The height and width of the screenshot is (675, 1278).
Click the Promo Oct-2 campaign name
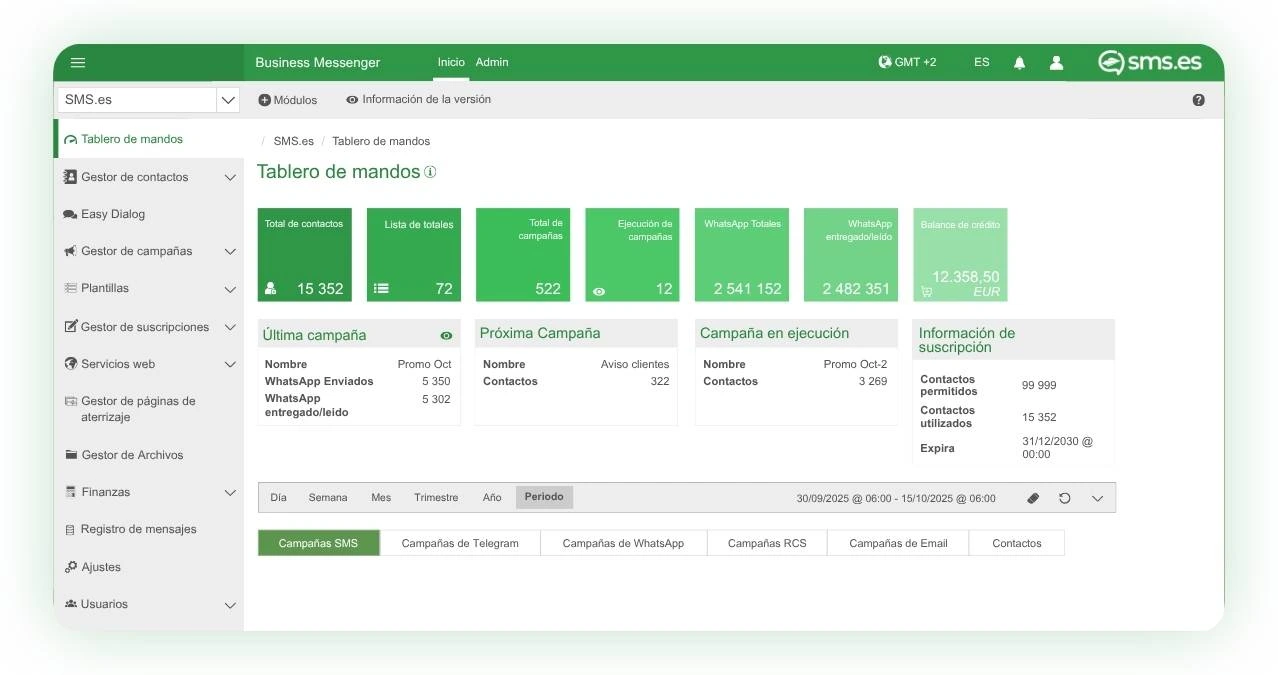pos(855,364)
